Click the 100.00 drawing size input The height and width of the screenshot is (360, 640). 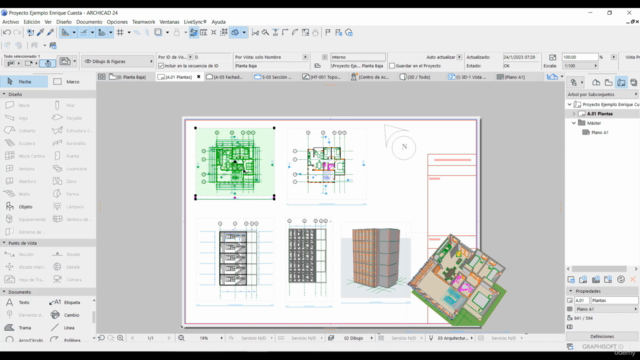(x=580, y=57)
